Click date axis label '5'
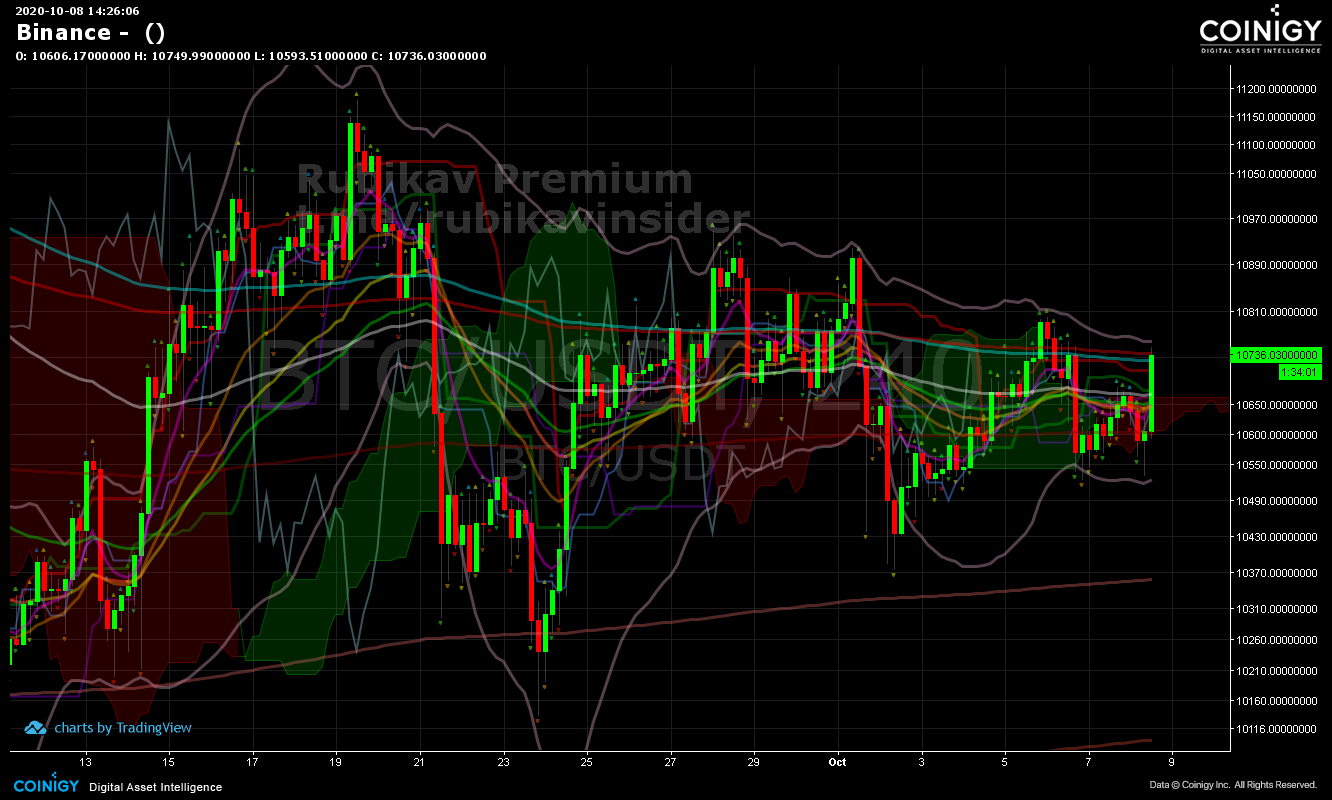 tap(1004, 760)
